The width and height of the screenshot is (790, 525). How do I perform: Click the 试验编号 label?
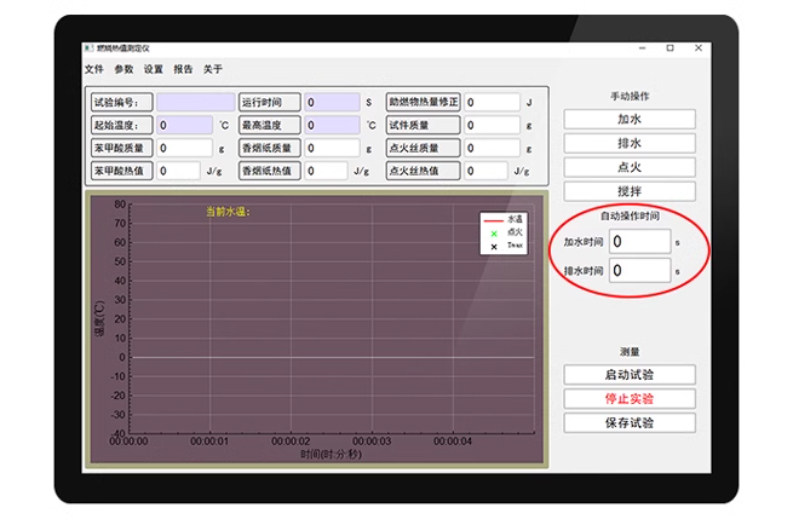point(122,102)
